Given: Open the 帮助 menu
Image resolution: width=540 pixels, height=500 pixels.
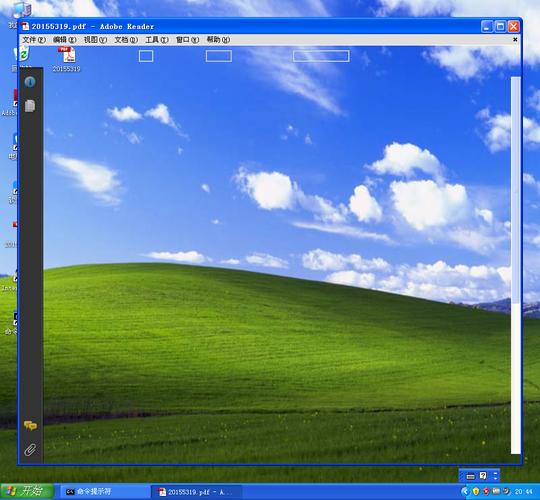Looking at the screenshot, I should click(218, 40).
